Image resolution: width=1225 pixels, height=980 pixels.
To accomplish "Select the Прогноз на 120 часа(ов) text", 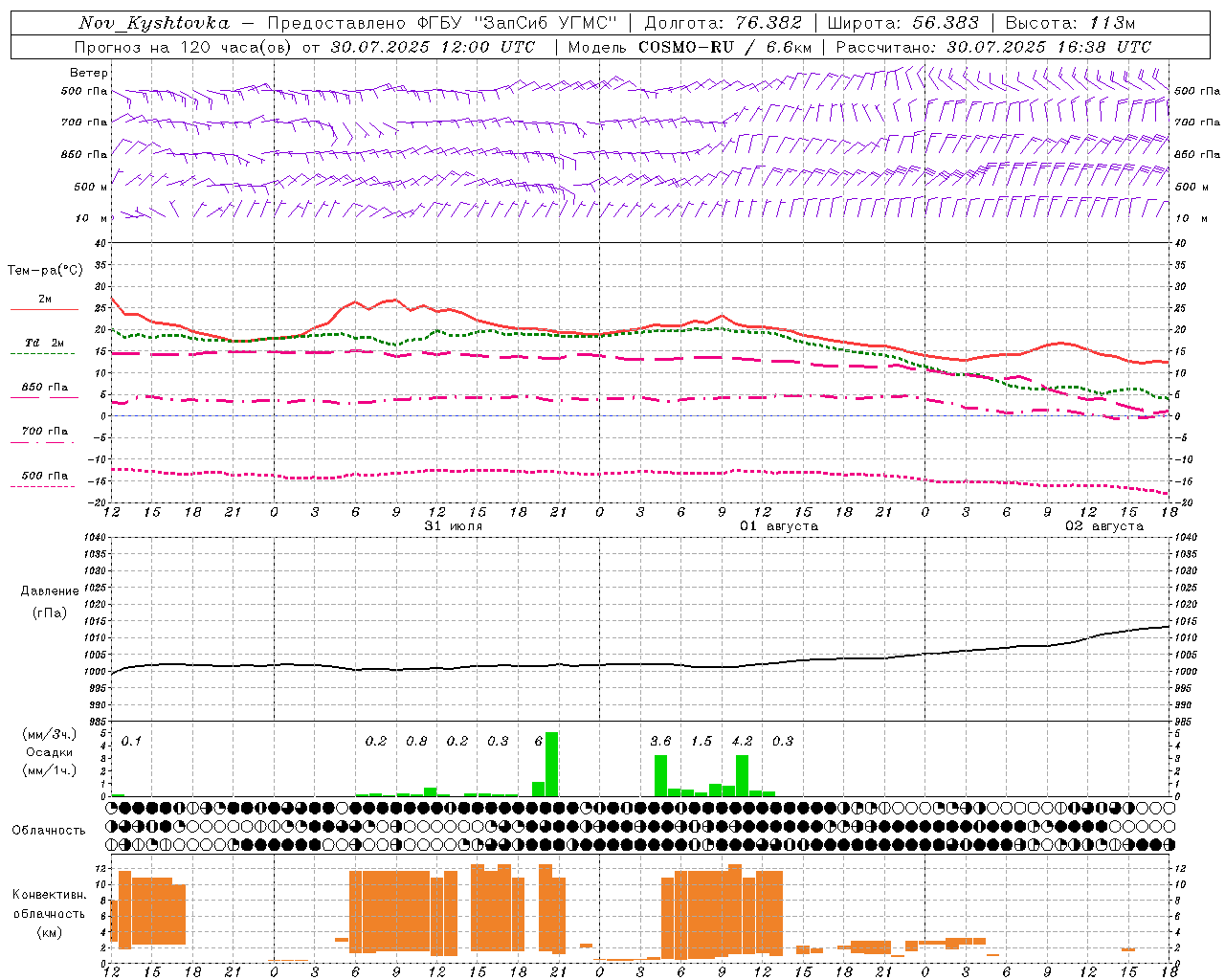I will point(182,47).
